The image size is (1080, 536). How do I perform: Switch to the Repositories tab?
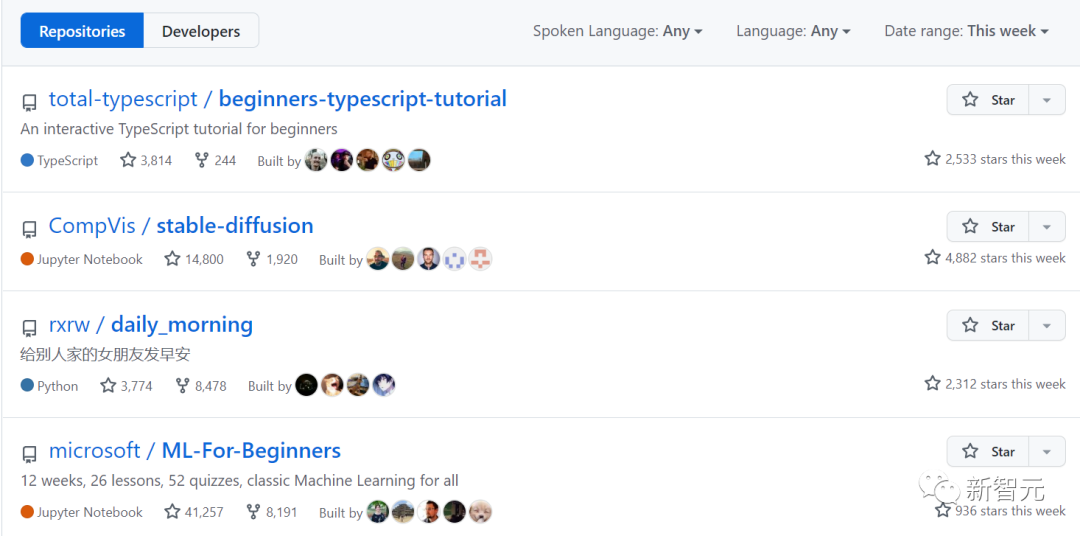point(82,31)
